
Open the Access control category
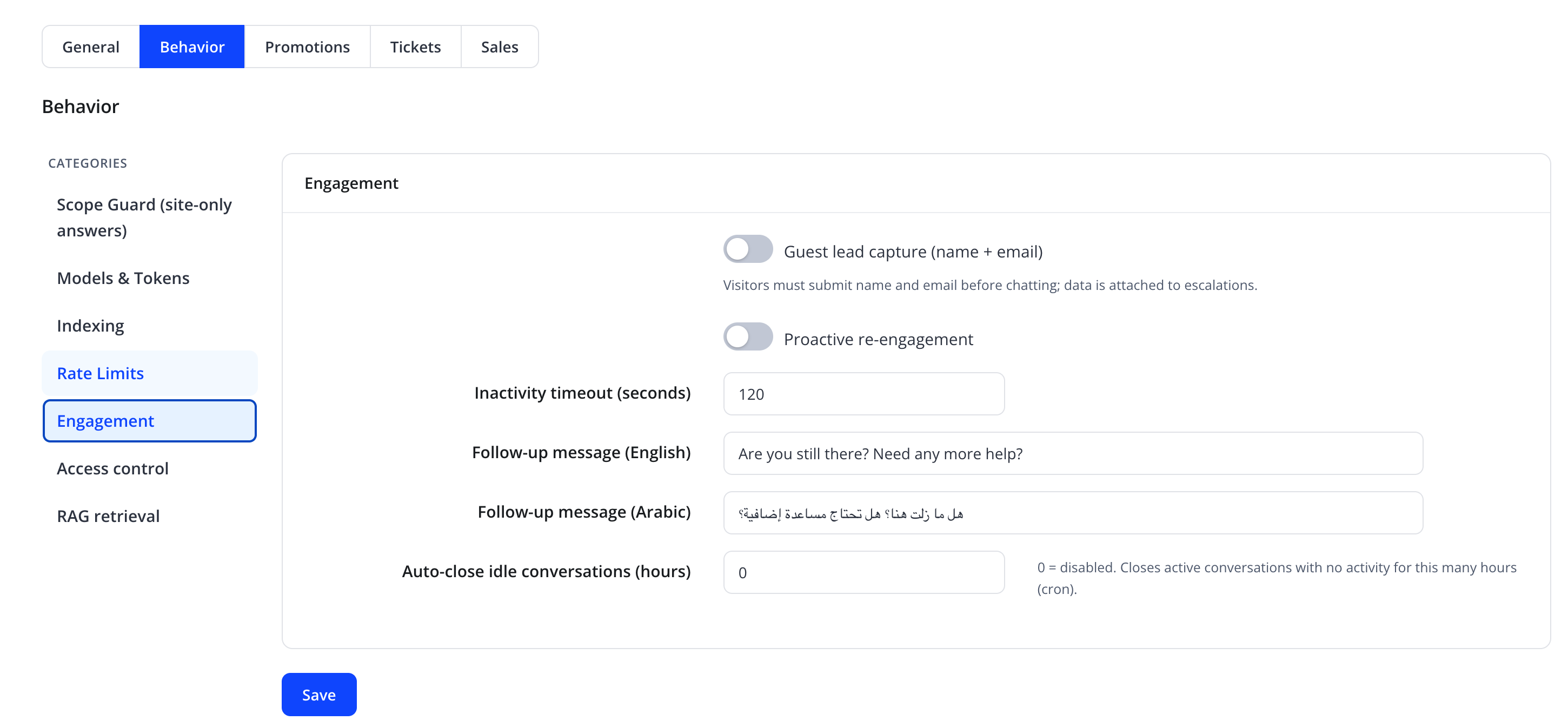[150, 468]
